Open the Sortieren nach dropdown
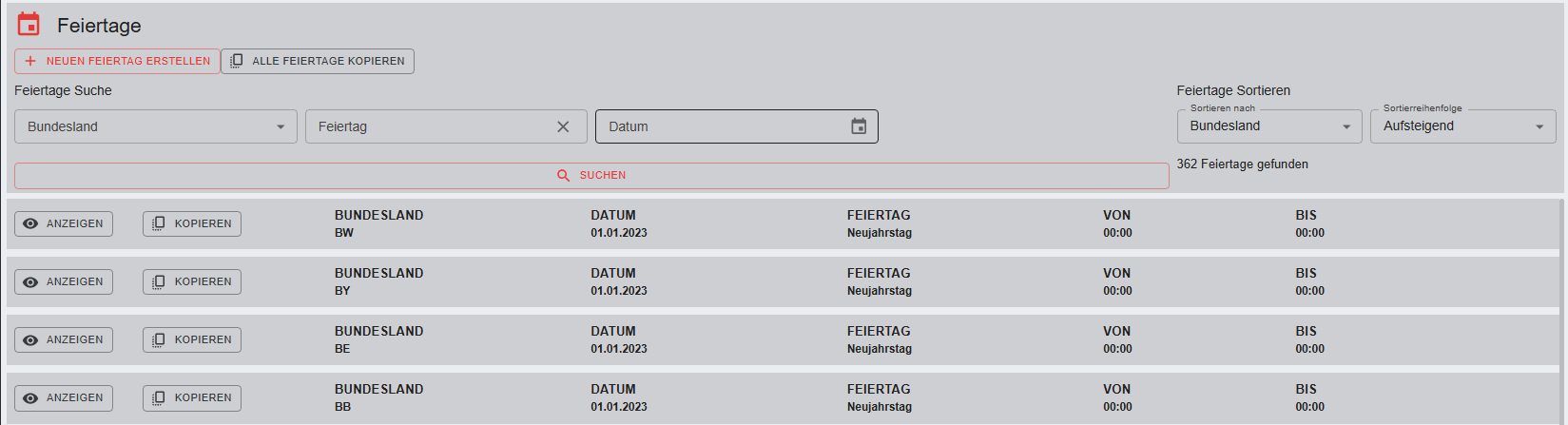 tap(1268, 126)
